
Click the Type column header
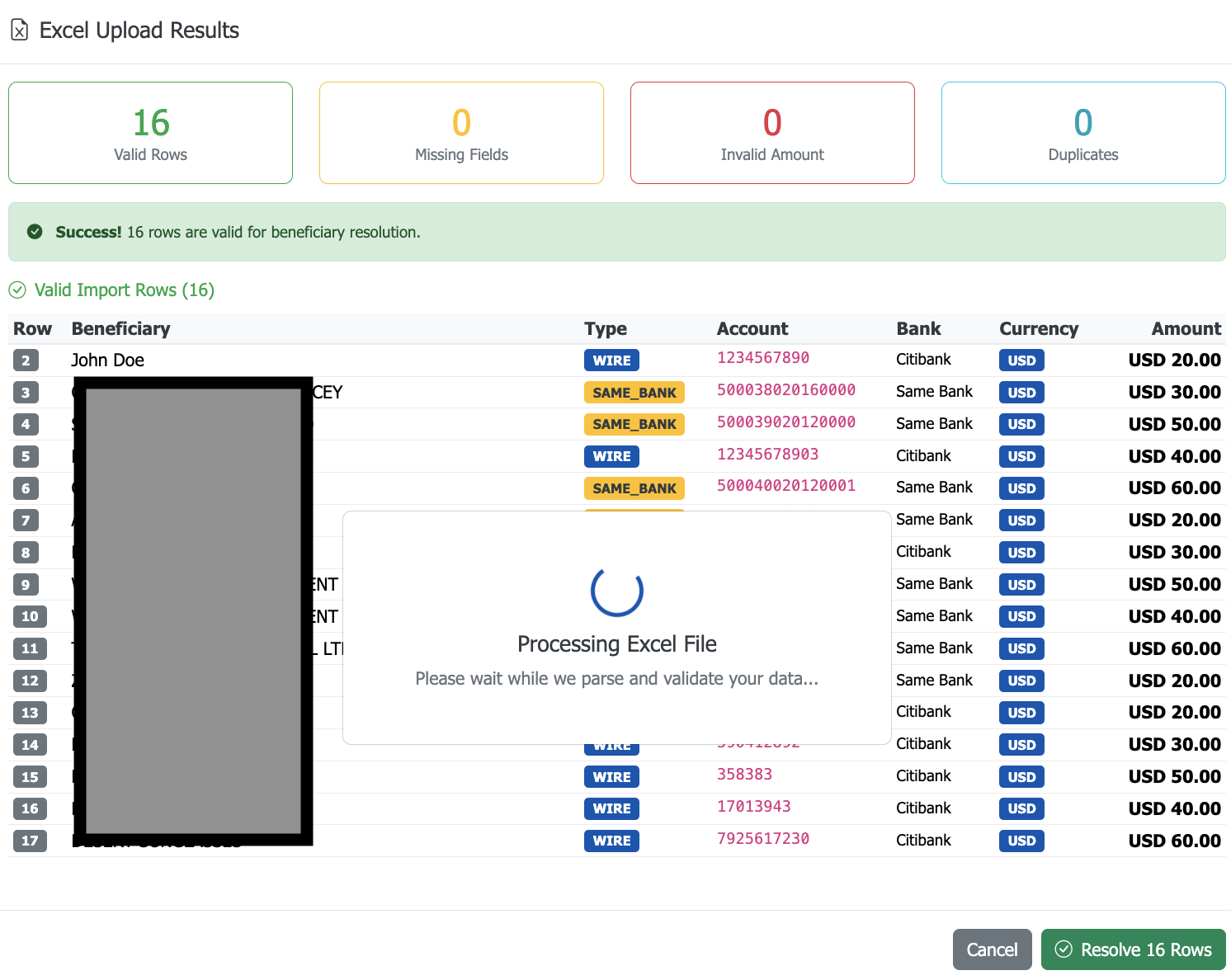[606, 328]
